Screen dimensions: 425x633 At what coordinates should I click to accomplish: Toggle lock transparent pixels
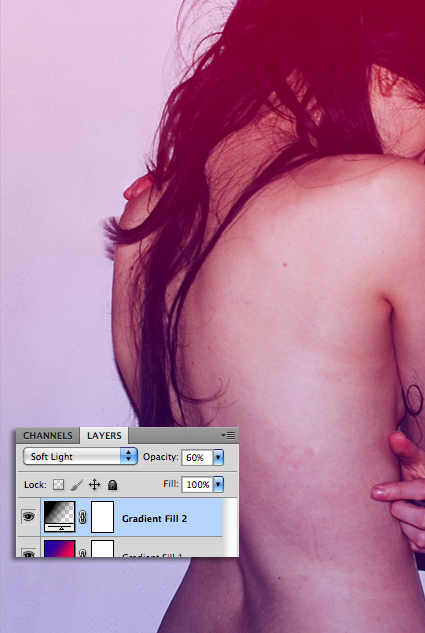59,484
